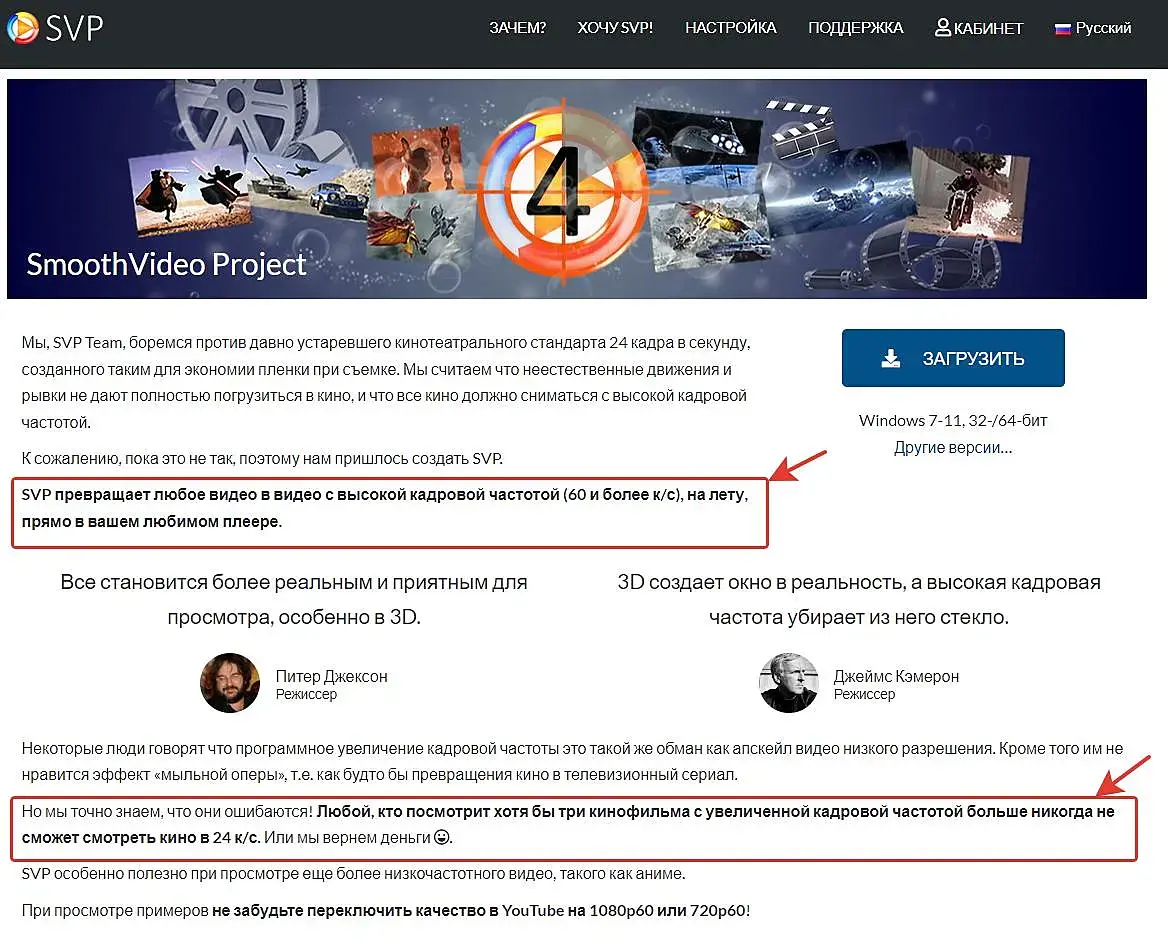Click the text Windows 7-11, 32-/64-бит

pyautogui.click(x=953, y=421)
